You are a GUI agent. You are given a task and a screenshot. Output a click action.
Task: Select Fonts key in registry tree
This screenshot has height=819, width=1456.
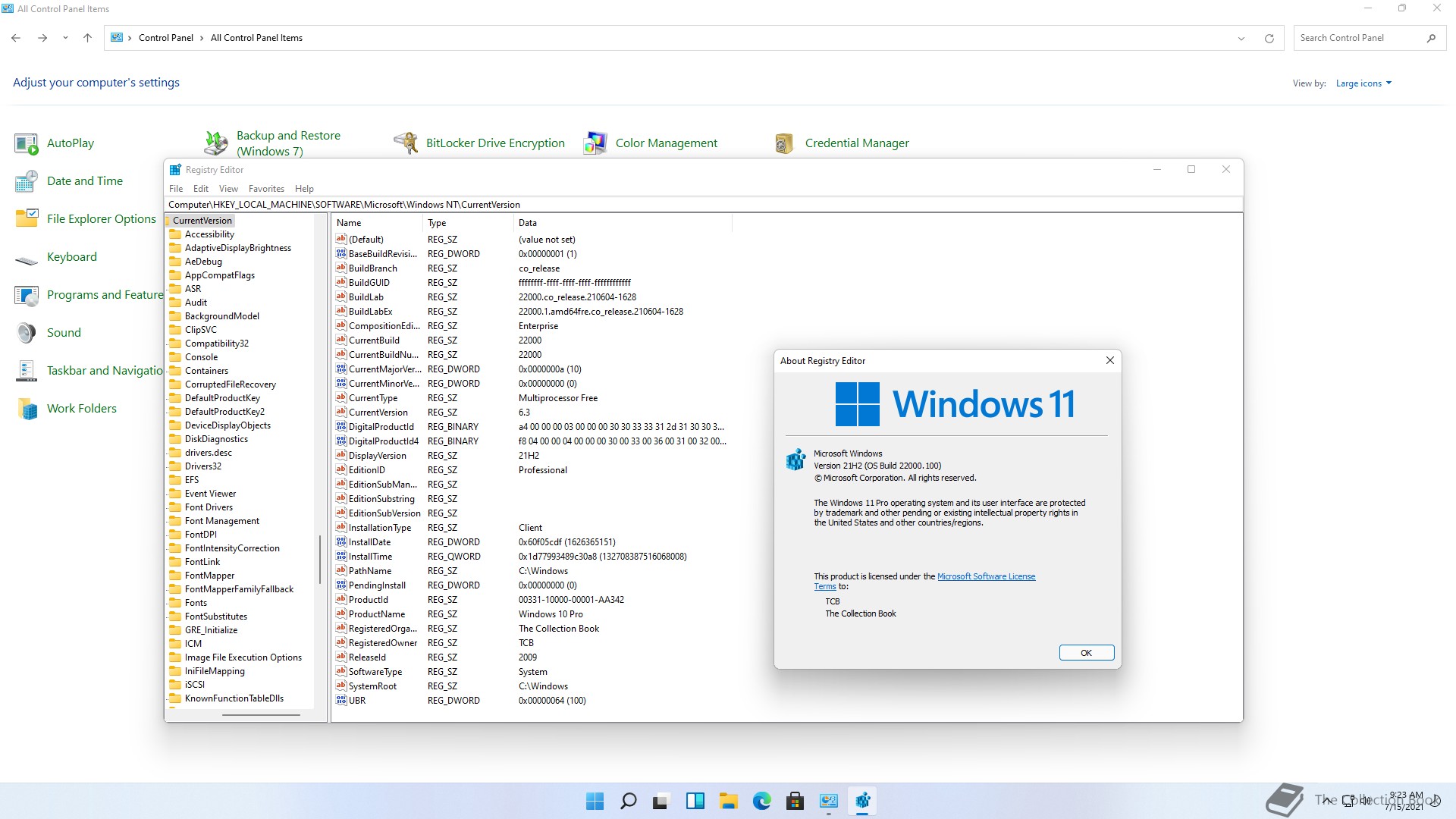tap(196, 603)
